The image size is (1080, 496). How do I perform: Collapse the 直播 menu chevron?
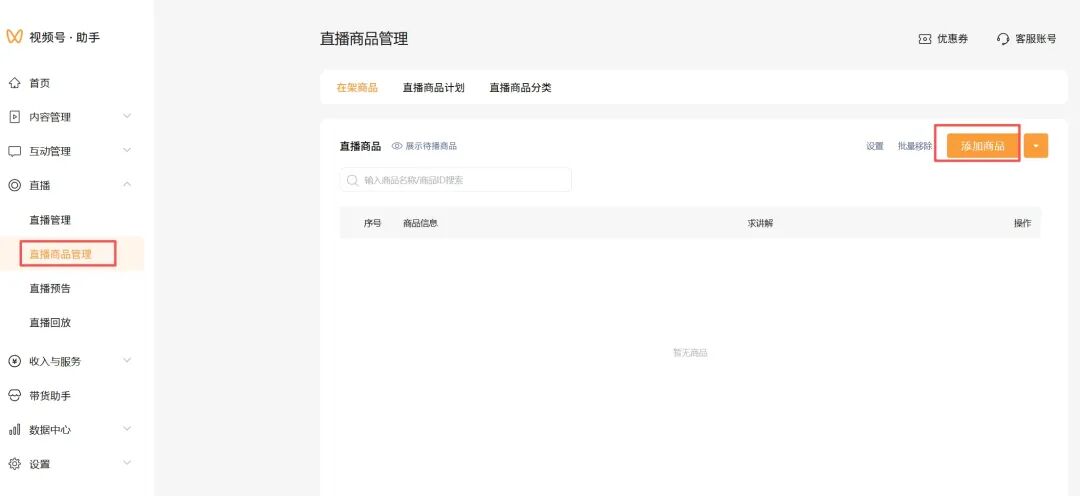point(127,184)
